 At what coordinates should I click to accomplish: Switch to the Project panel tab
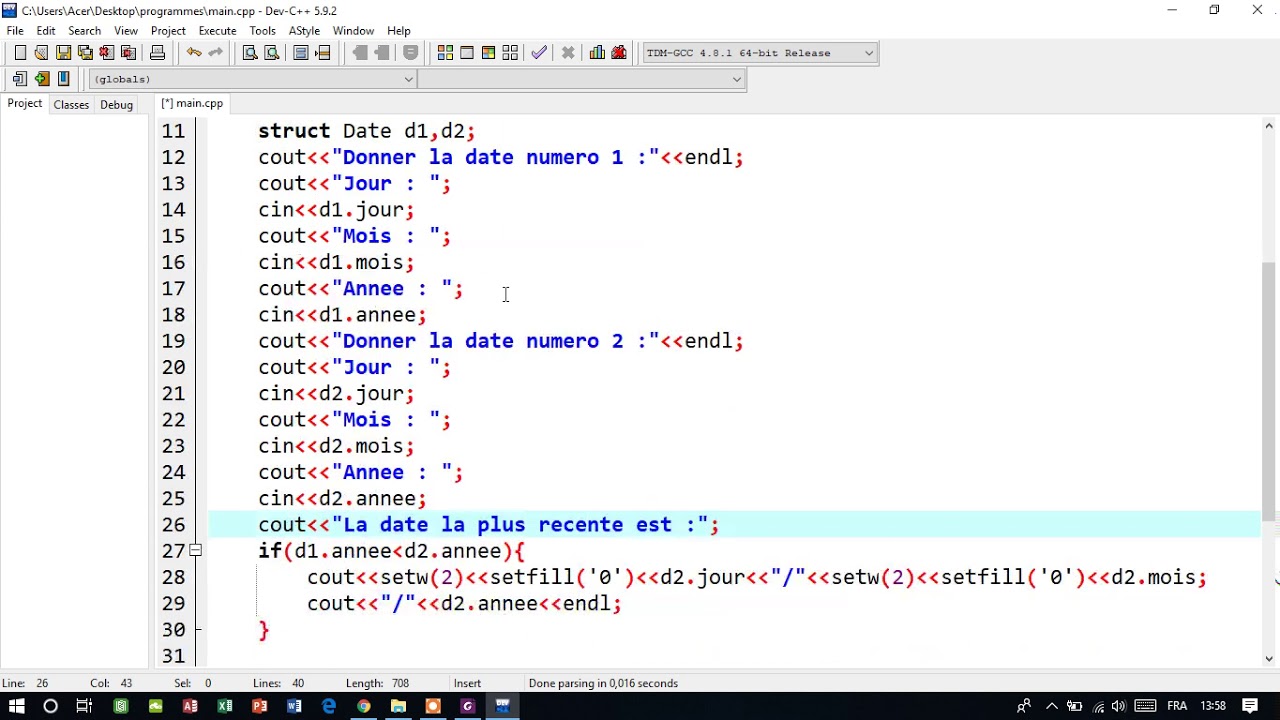pyautogui.click(x=25, y=104)
